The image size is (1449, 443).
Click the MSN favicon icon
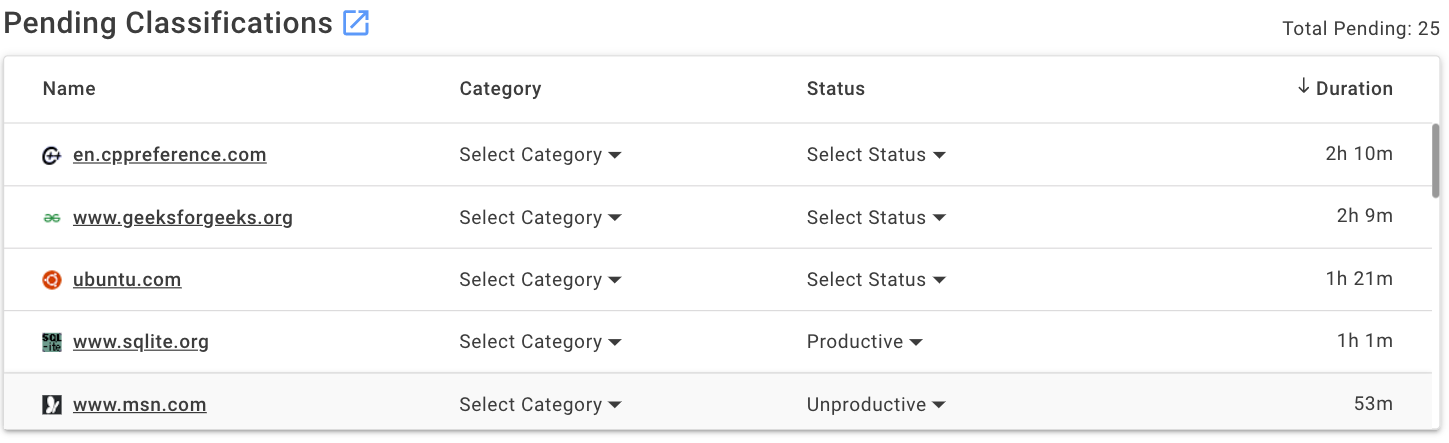pos(52,405)
